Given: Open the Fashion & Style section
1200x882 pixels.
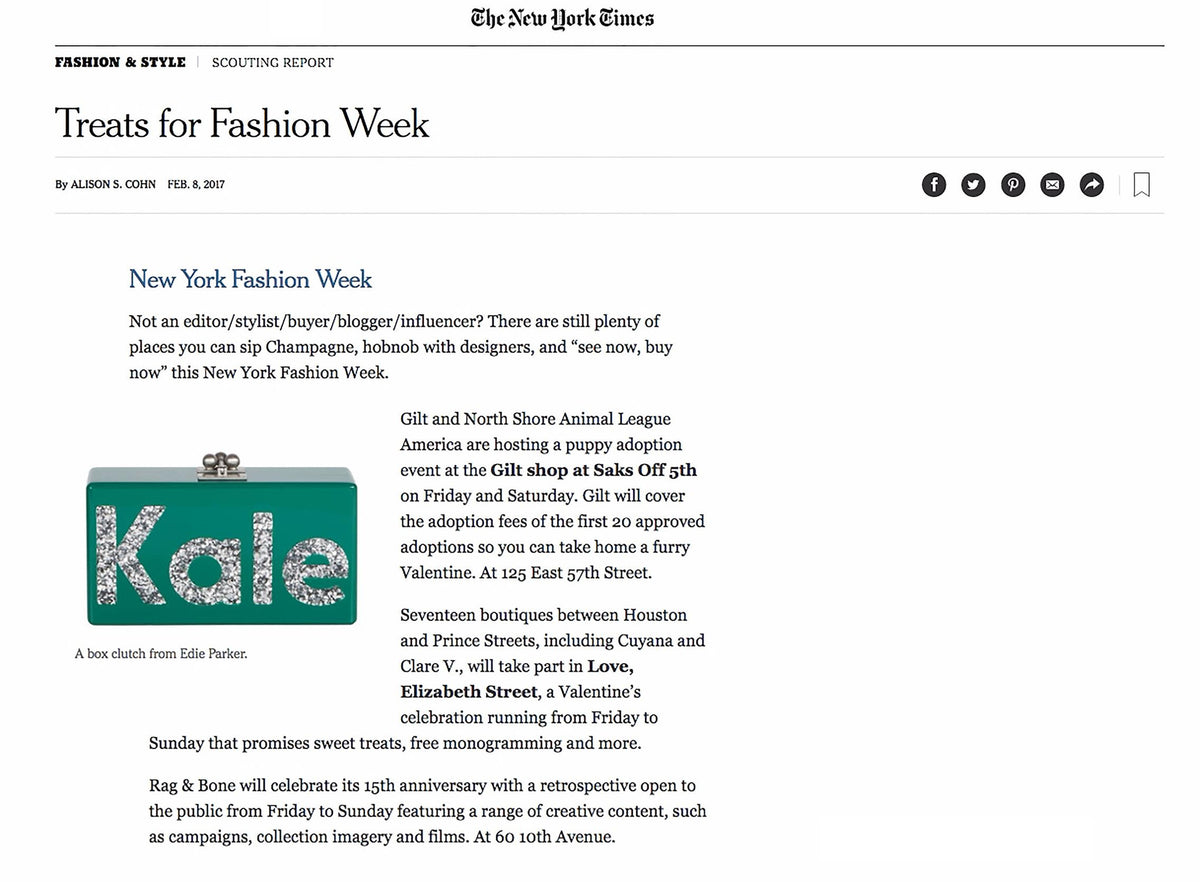Looking at the screenshot, I should 120,61.
